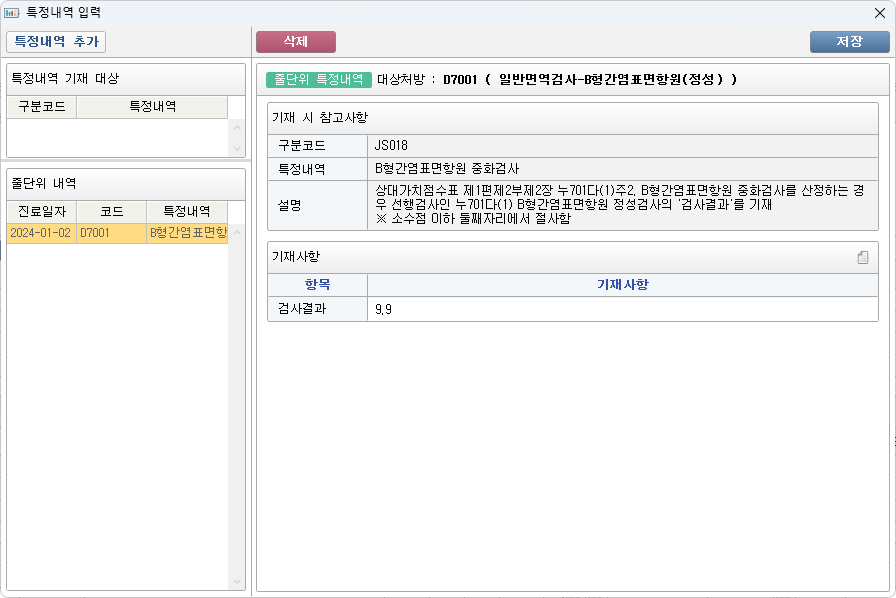Click the app icon in the title bar
Viewport: 896px width, 598px height.
click(x=12, y=13)
